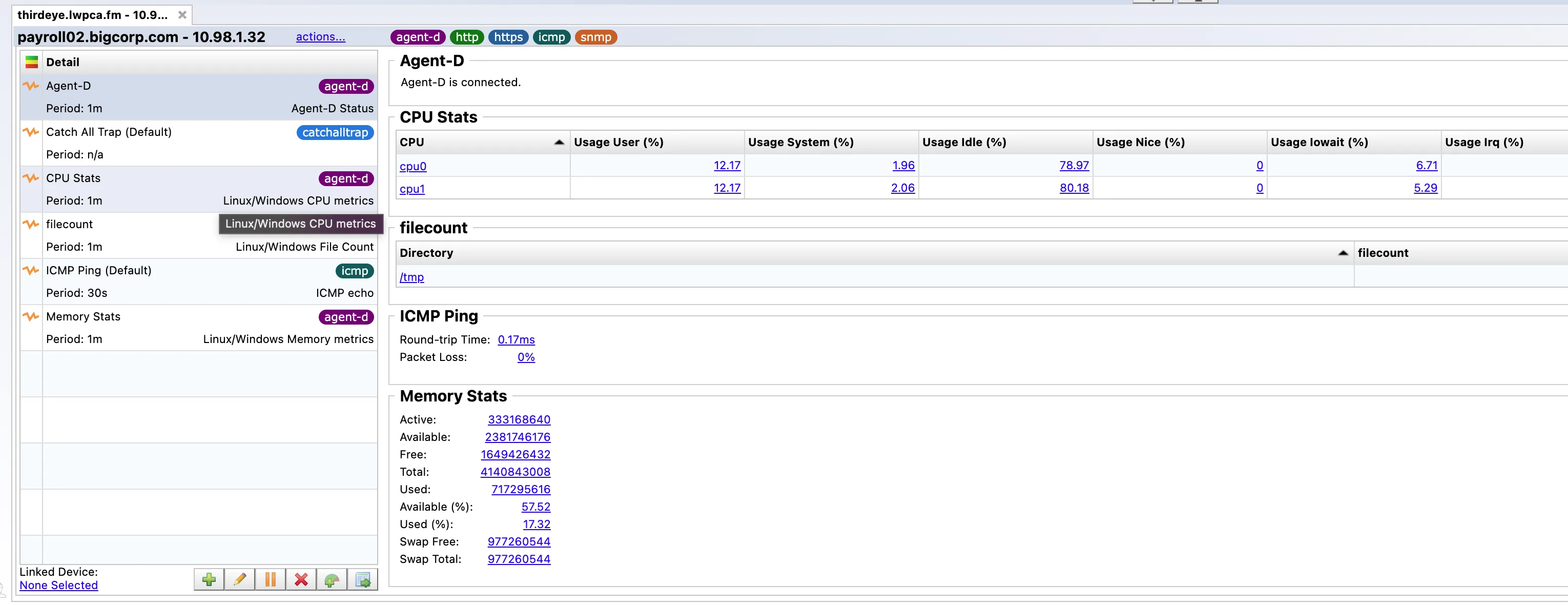Click cpu1 Usage System value 2.06
This screenshot has width=1568, height=605.
903,188
